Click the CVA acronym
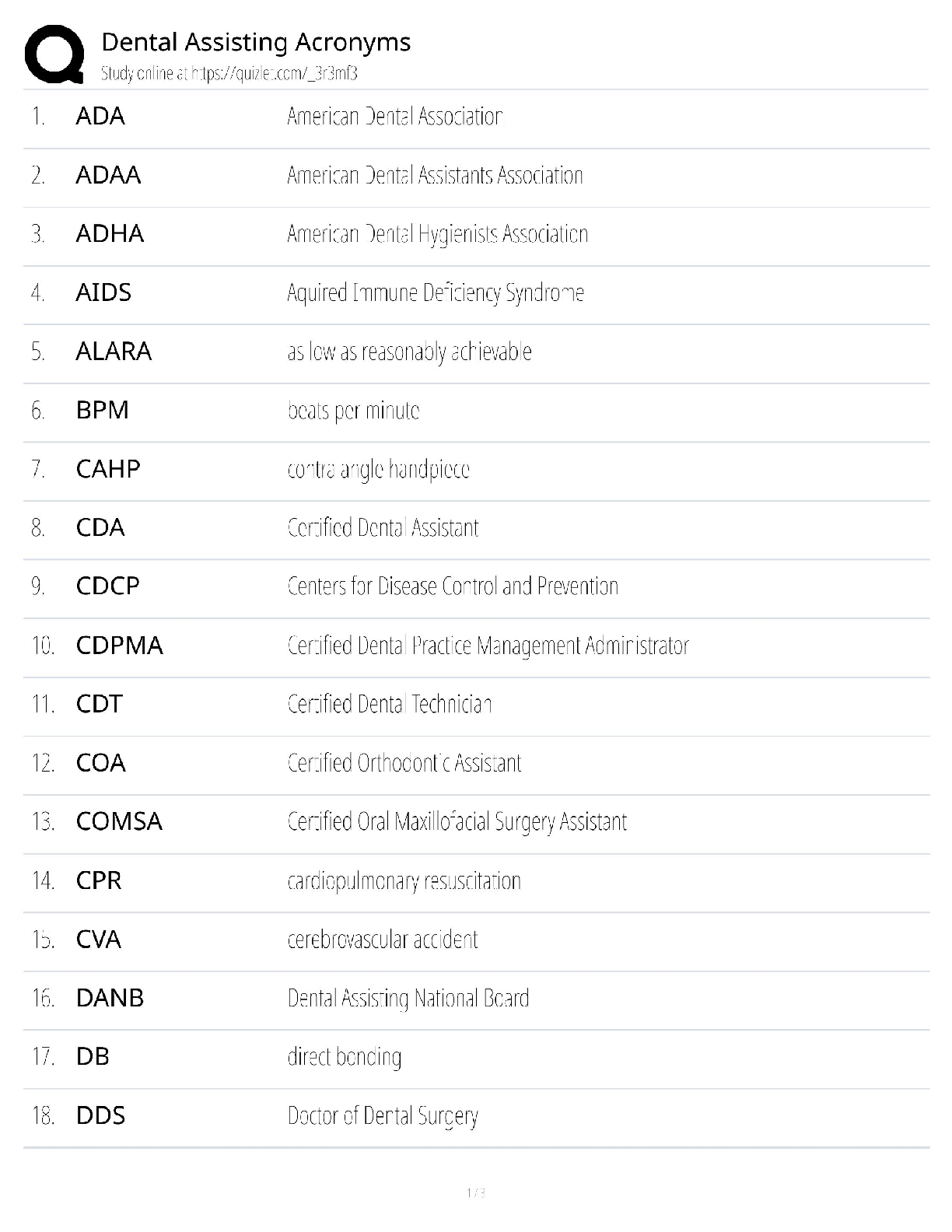952x1232 pixels. coord(99,940)
